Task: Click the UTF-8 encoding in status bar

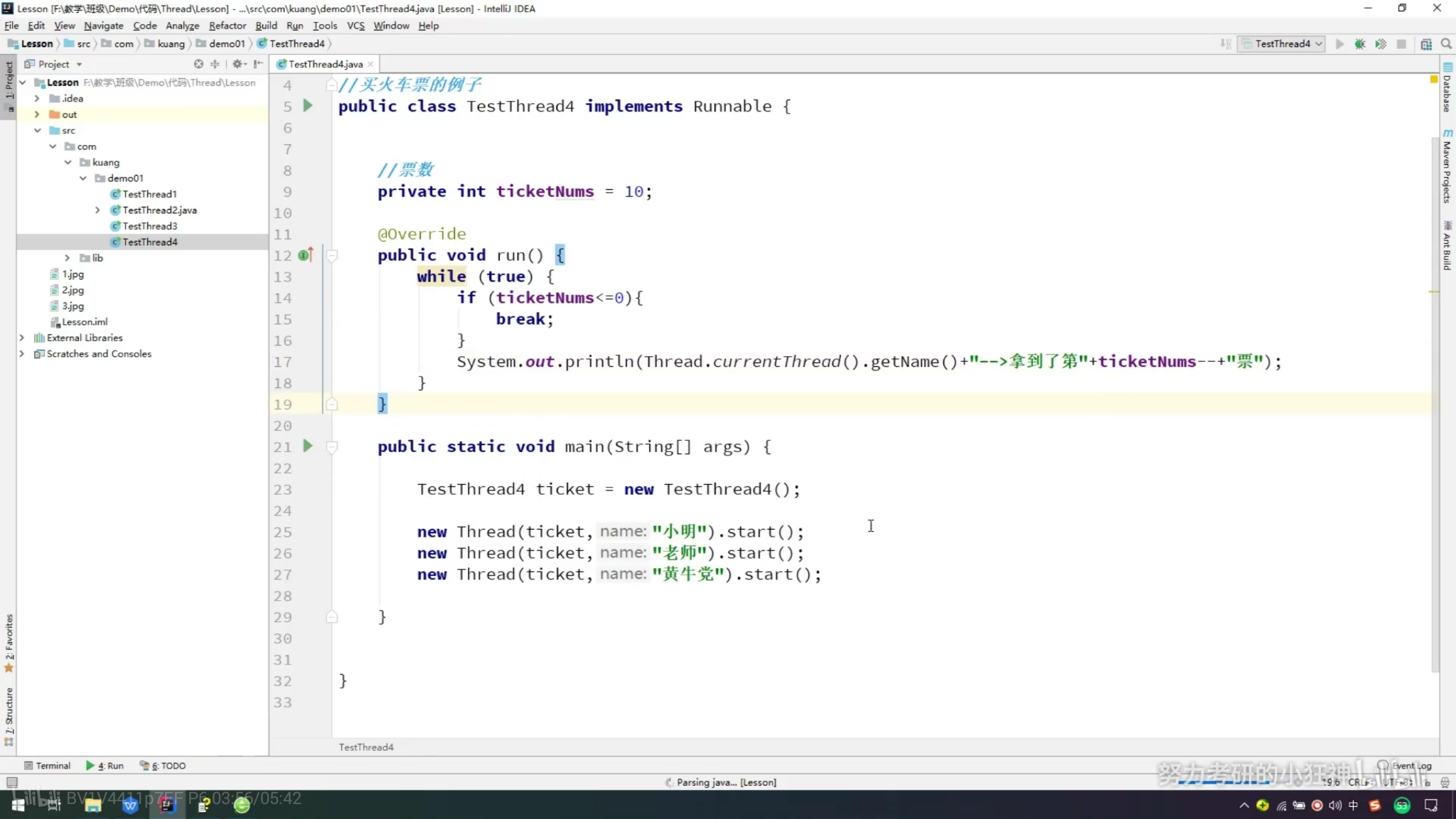Action: [x=1398, y=783]
